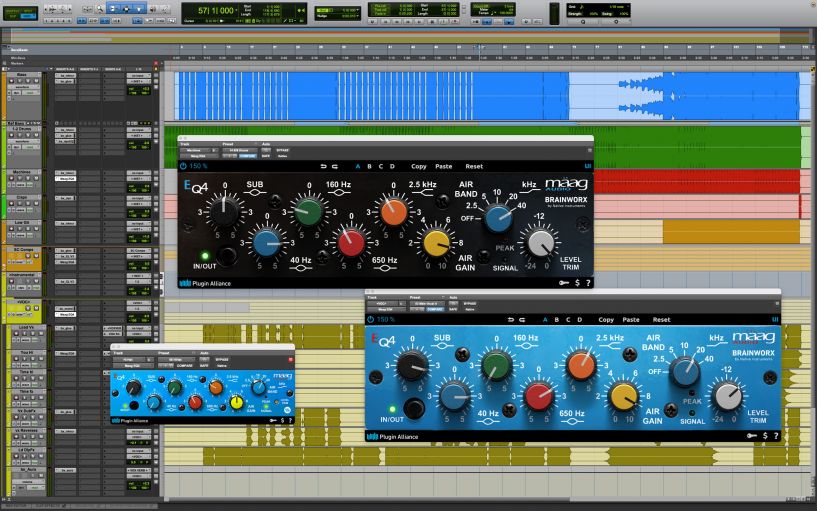
Task: Click white LEVEL TRIM knob on black EQ4
Action: click(x=540, y=243)
